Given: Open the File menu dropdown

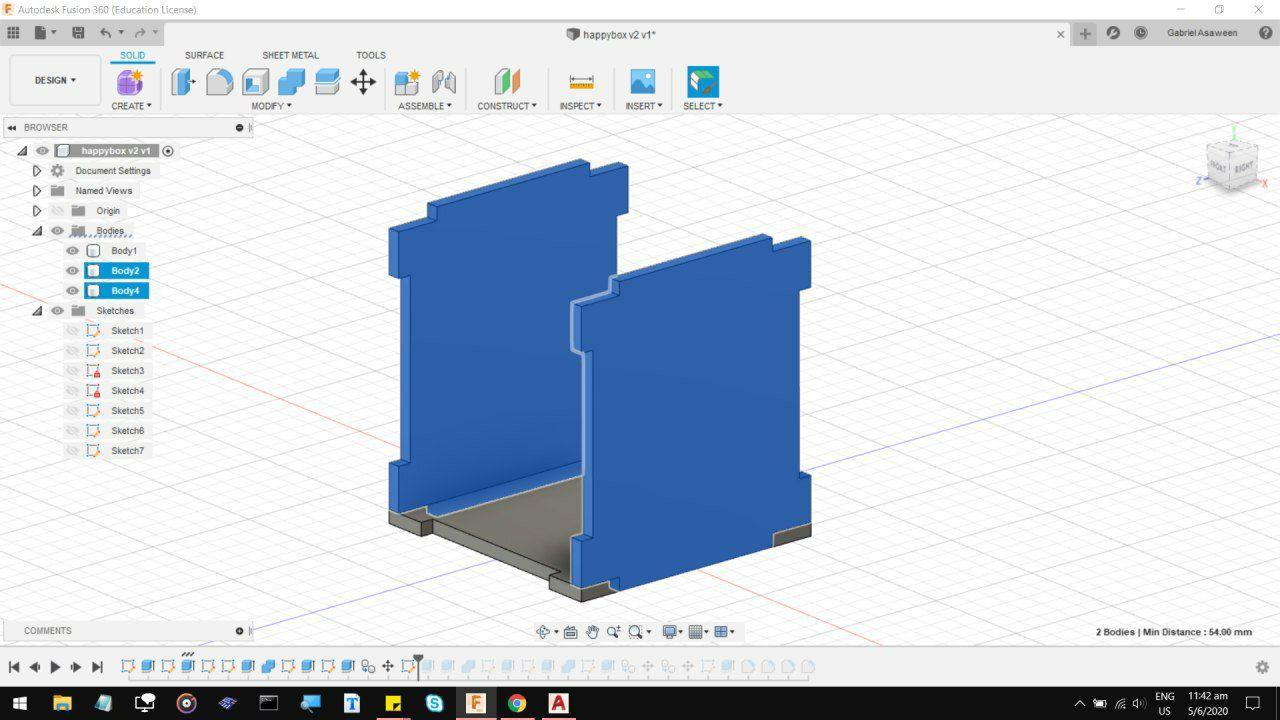Looking at the screenshot, I should point(44,33).
